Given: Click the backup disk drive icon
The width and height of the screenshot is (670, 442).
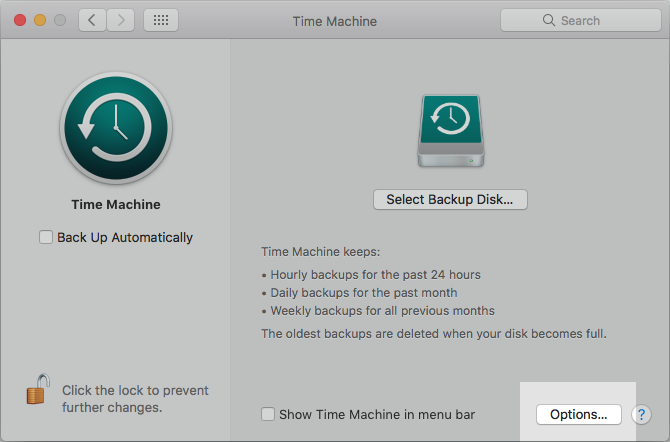Looking at the screenshot, I should click(449, 131).
